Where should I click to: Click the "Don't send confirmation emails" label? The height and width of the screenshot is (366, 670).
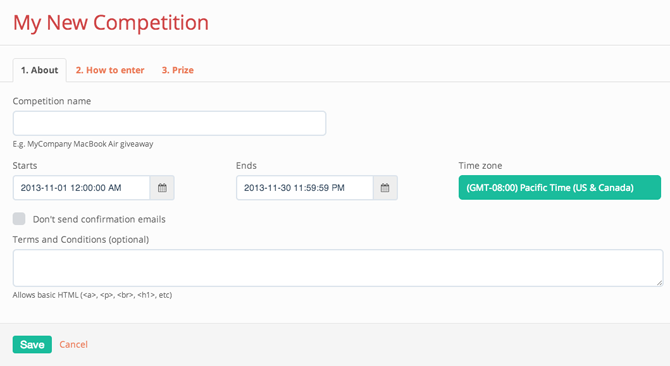99,219
